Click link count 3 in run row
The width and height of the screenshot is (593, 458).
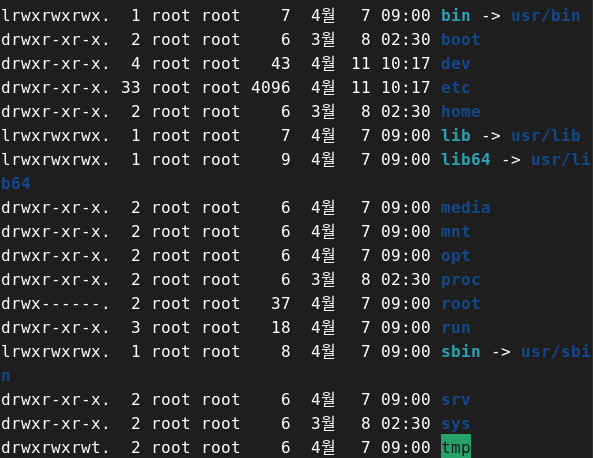[135, 328]
